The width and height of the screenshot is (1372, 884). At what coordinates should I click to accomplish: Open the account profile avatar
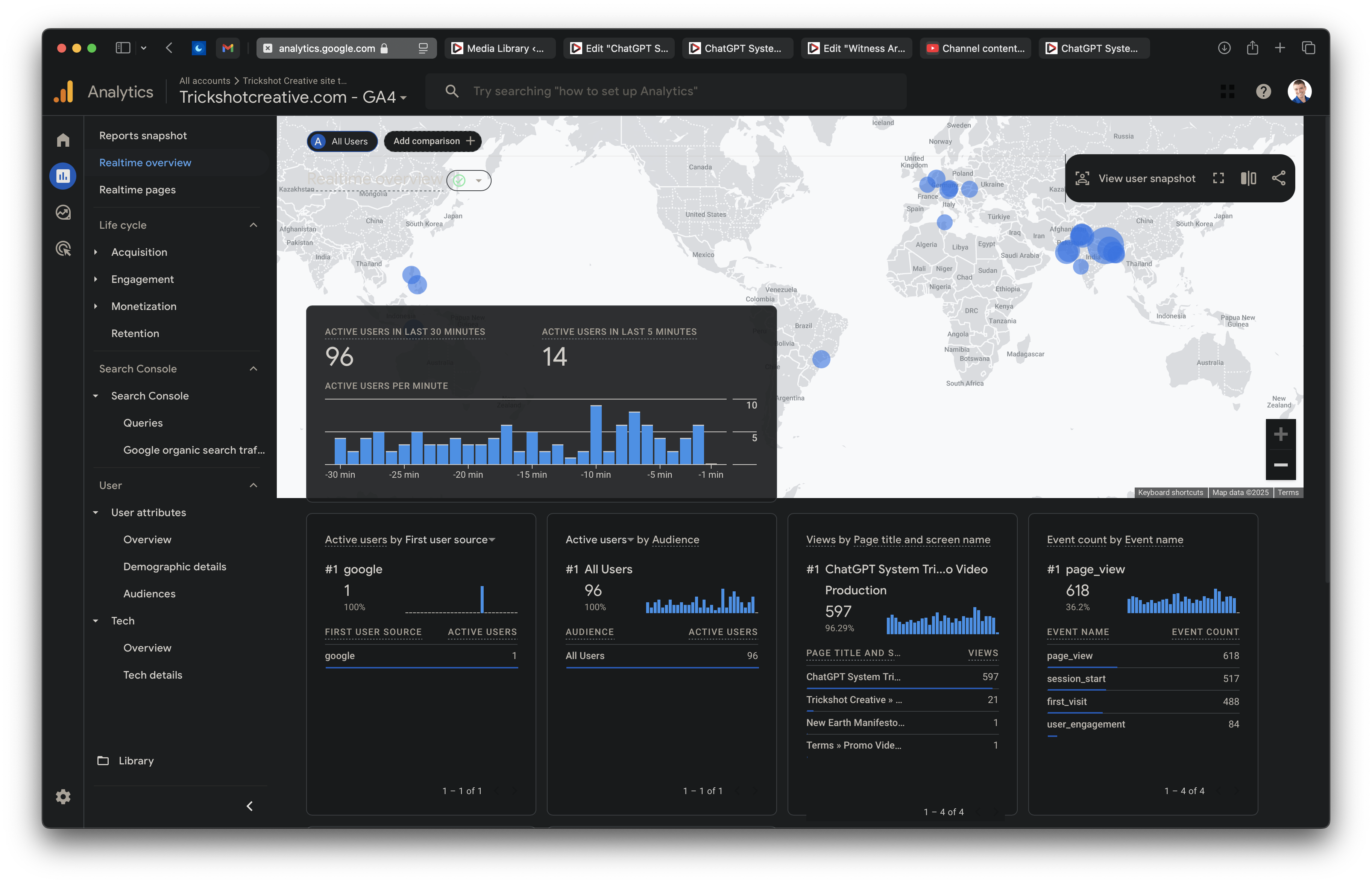click(x=1299, y=91)
